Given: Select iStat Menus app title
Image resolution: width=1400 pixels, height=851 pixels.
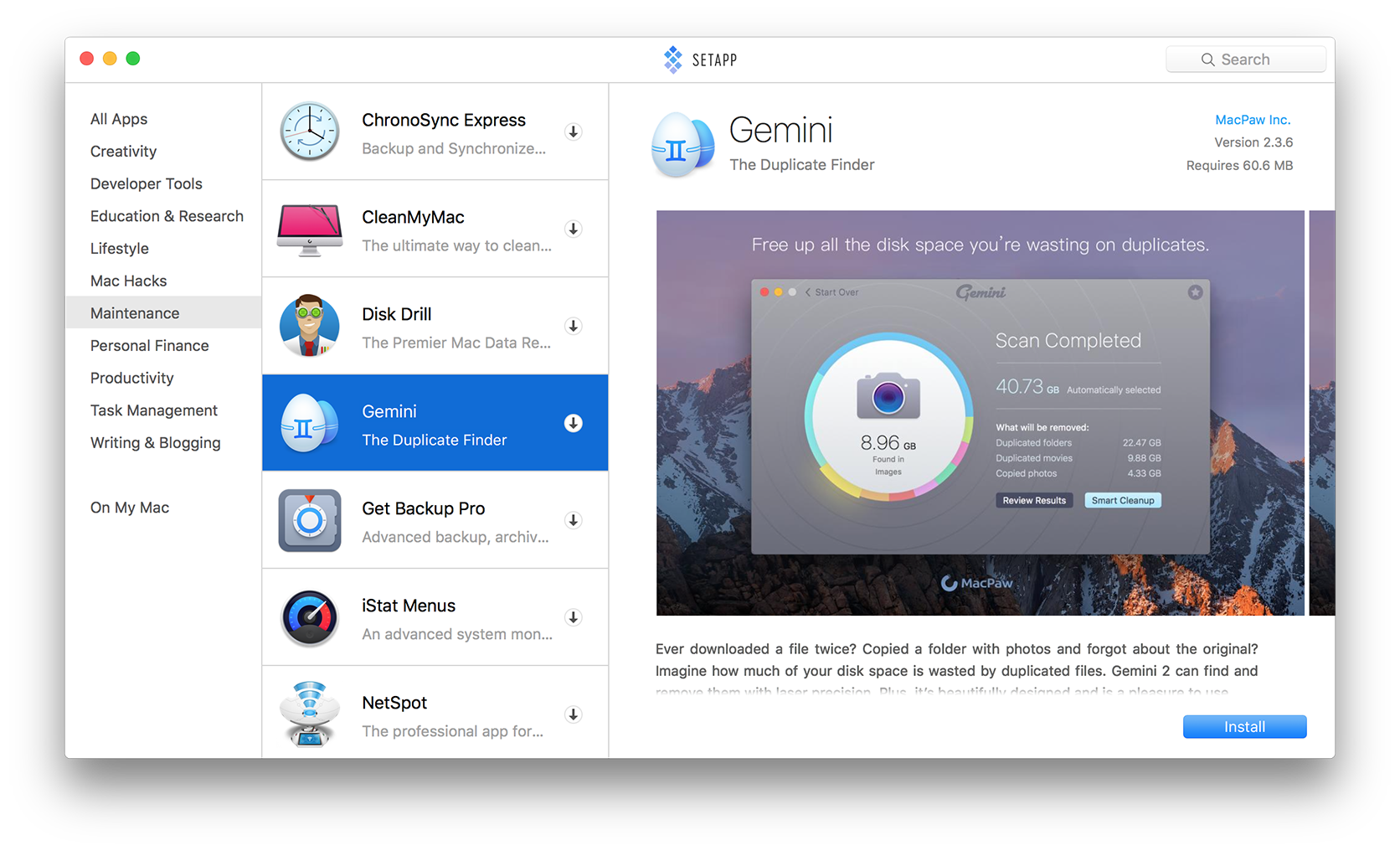Looking at the screenshot, I should point(409,606).
